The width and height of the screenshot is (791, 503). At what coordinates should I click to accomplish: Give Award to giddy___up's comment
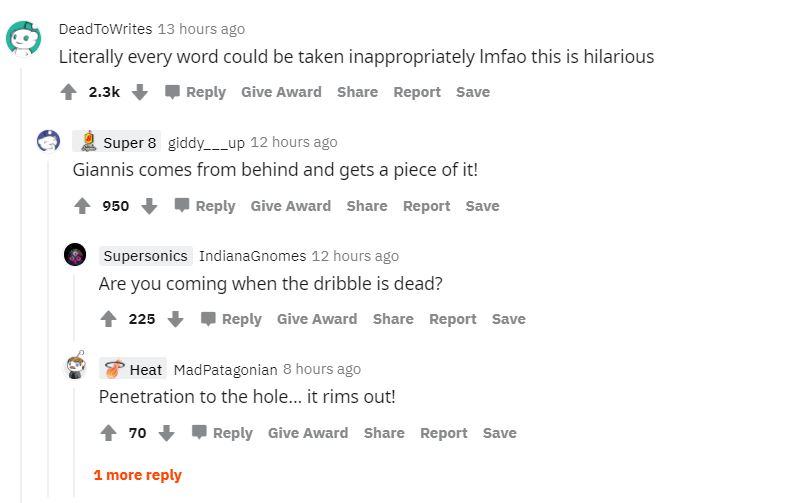[290, 206]
